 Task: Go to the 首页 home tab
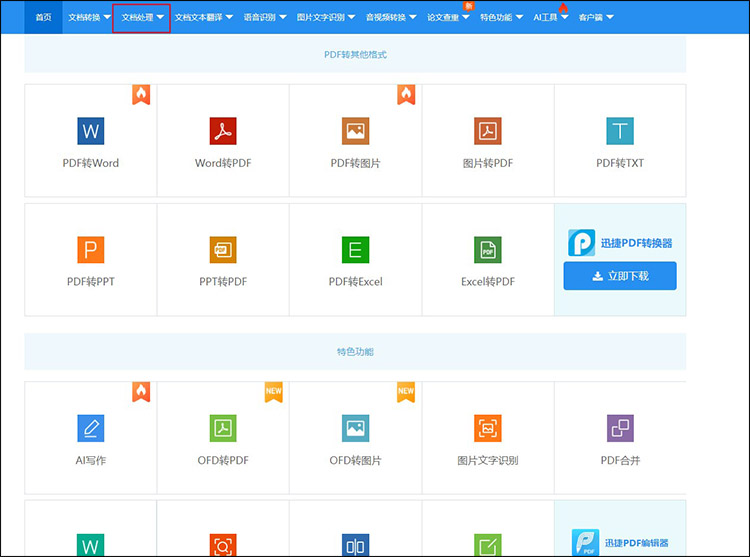pos(43,17)
